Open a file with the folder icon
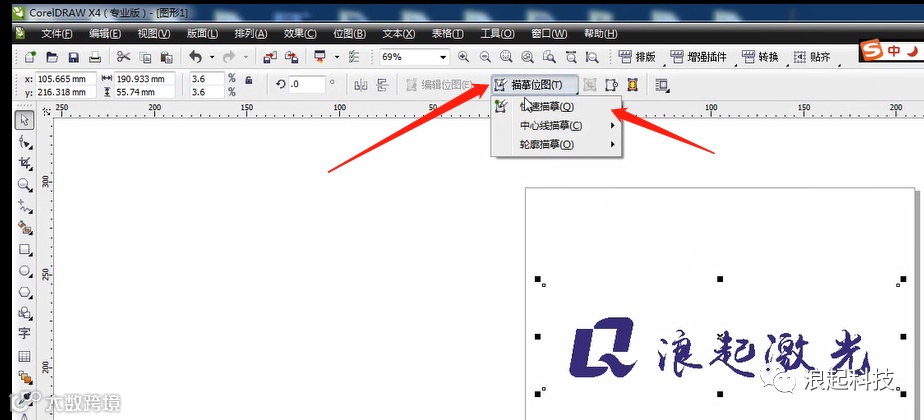 [x=52, y=57]
